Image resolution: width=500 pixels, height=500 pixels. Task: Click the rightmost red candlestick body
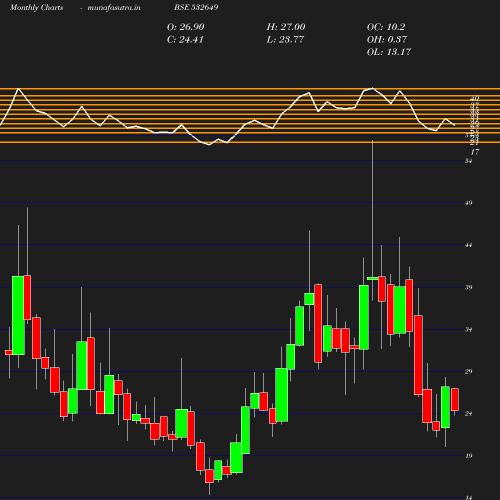[455, 399]
